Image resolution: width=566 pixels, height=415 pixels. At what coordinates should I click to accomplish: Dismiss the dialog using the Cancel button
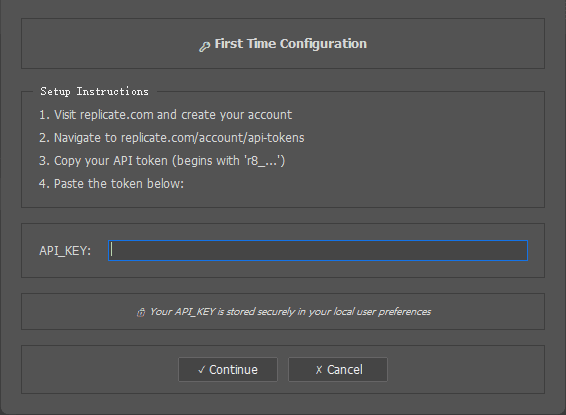(x=338, y=370)
